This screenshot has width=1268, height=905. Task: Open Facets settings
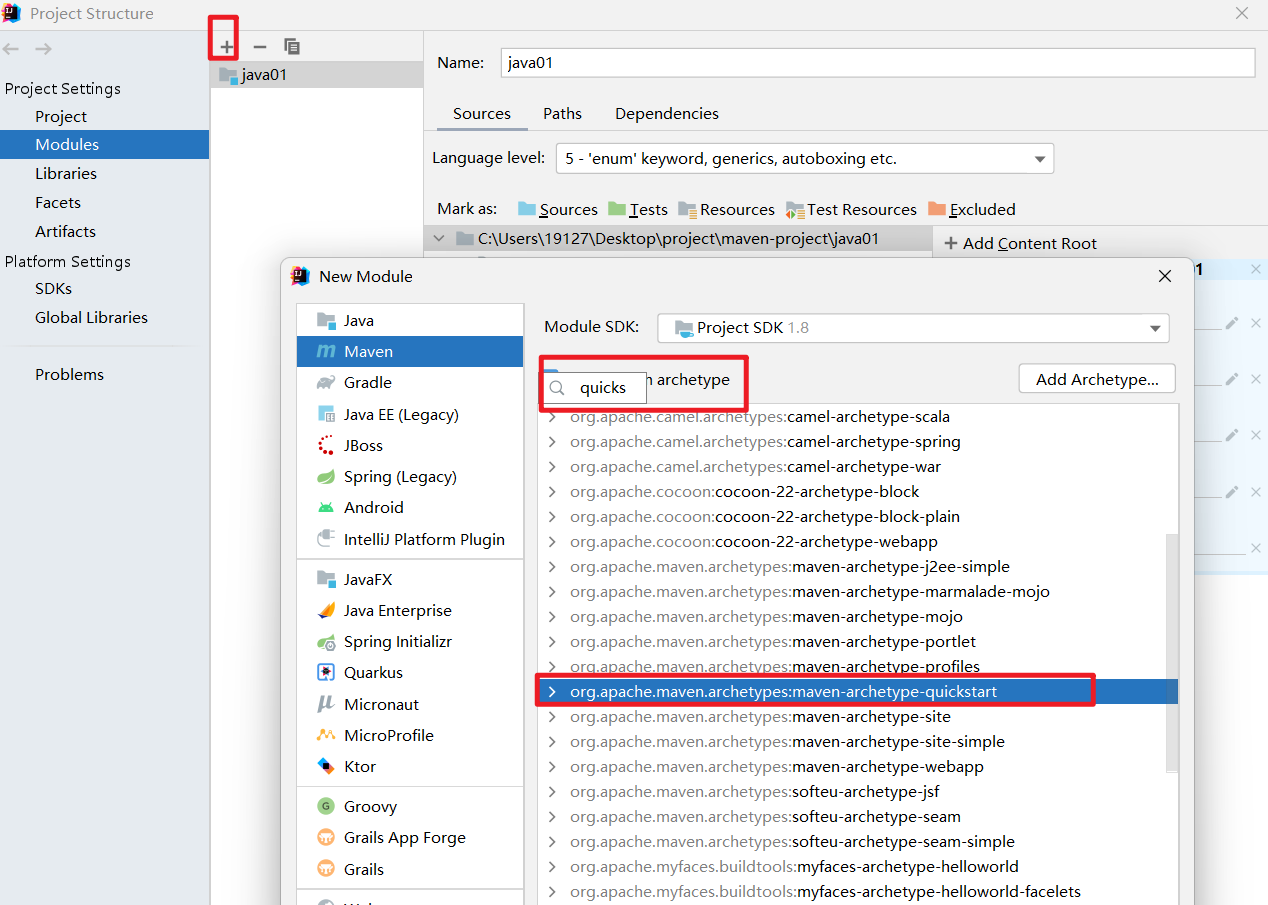58,202
